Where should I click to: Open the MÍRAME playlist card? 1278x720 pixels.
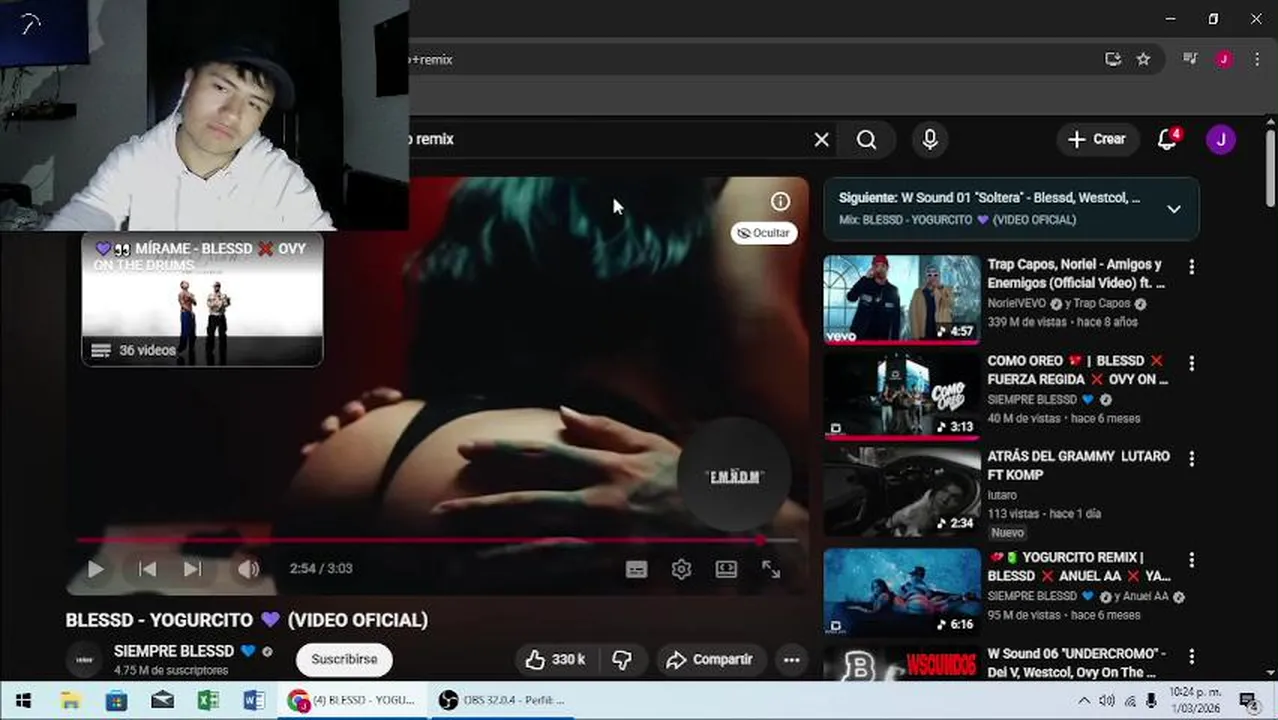click(x=202, y=300)
